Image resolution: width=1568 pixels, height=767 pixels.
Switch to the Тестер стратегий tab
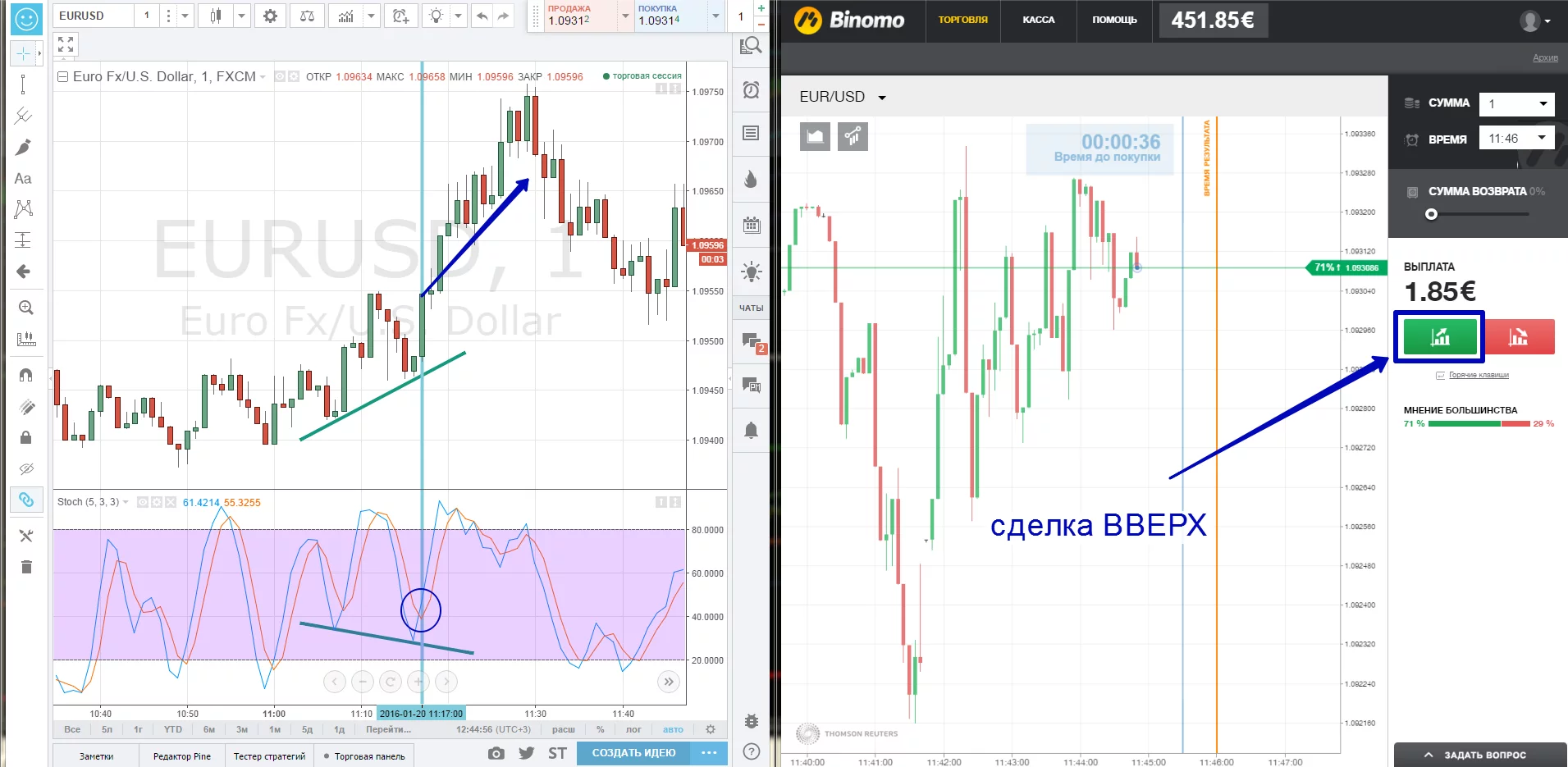[x=269, y=756]
